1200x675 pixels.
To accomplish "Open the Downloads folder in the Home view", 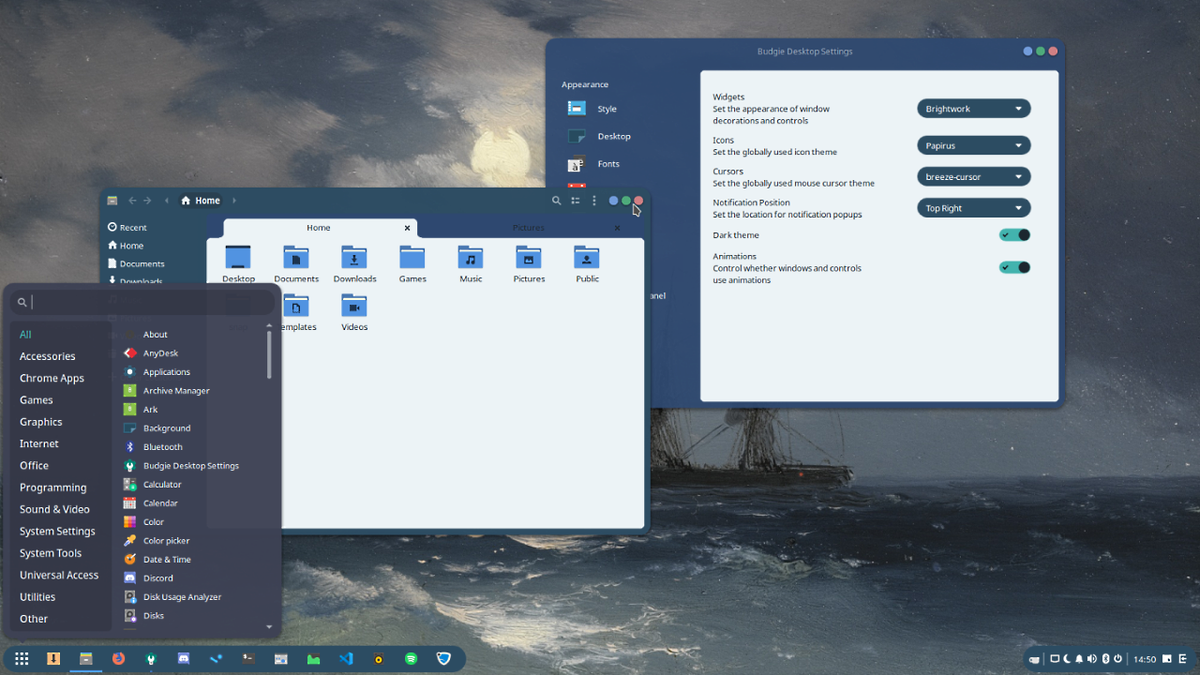I will 355,264.
